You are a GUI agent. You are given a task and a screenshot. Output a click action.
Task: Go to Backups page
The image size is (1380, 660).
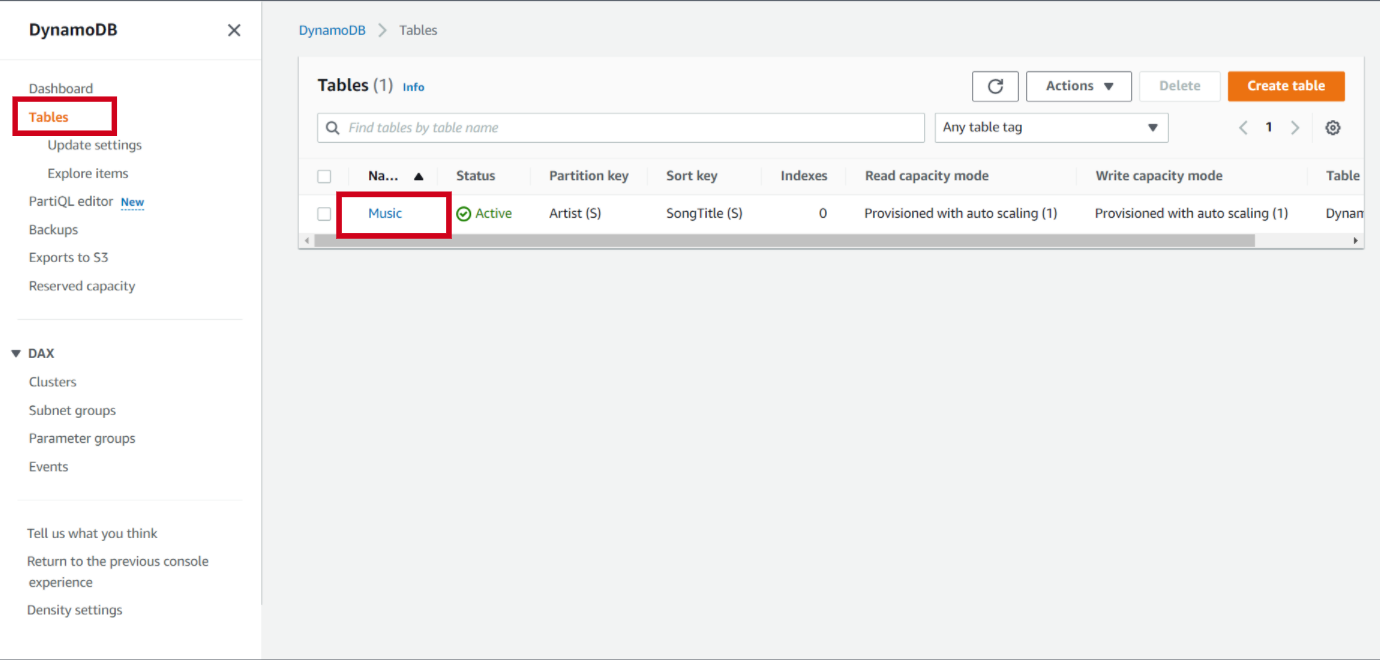(x=53, y=230)
